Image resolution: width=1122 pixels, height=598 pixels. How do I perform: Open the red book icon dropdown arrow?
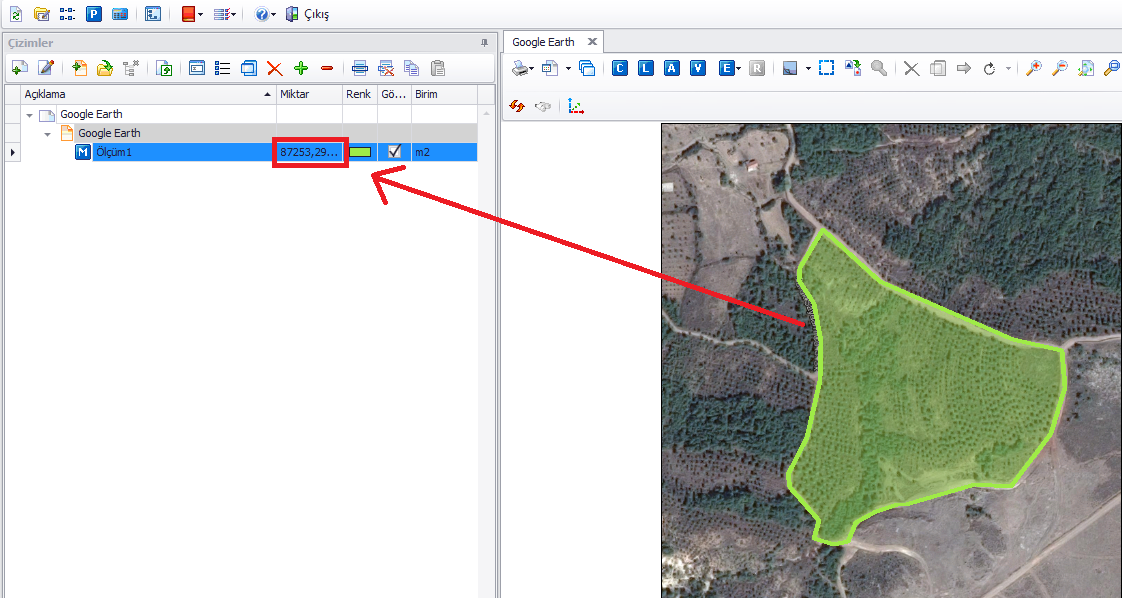click(x=201, y=15)
